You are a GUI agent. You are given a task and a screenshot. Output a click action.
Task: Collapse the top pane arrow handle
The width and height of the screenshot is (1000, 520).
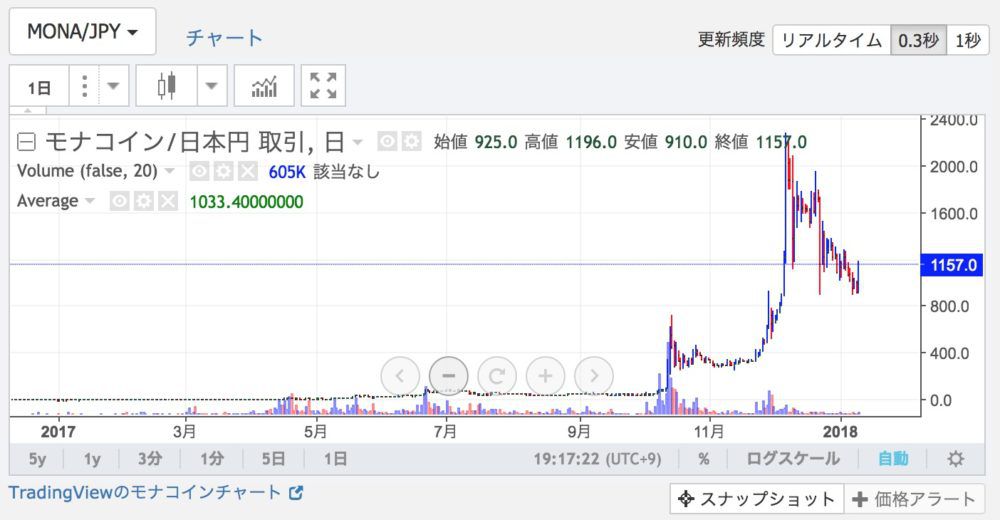click(27, 112)
